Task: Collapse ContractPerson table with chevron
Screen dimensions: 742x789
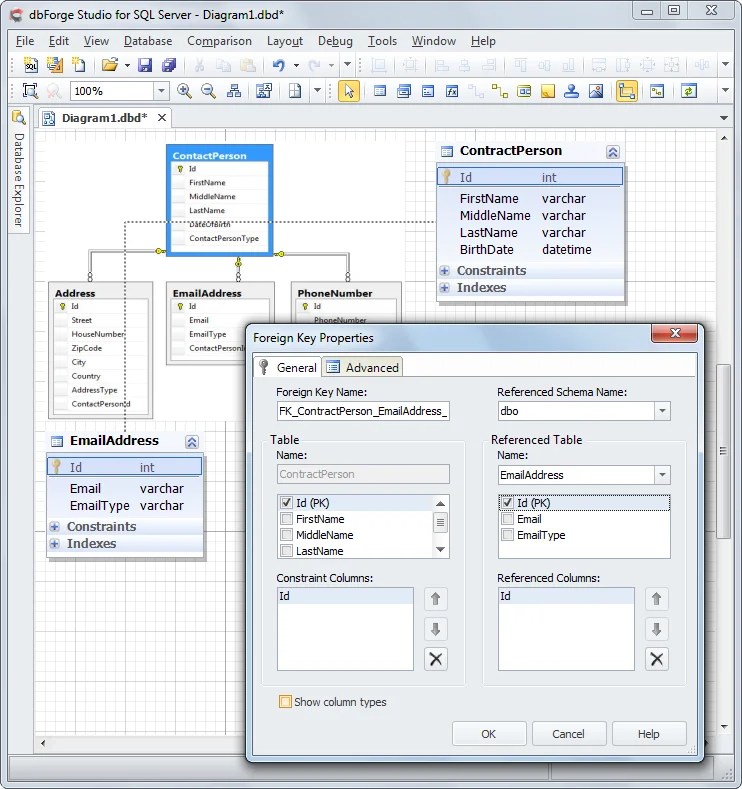Action: [613, 152]
